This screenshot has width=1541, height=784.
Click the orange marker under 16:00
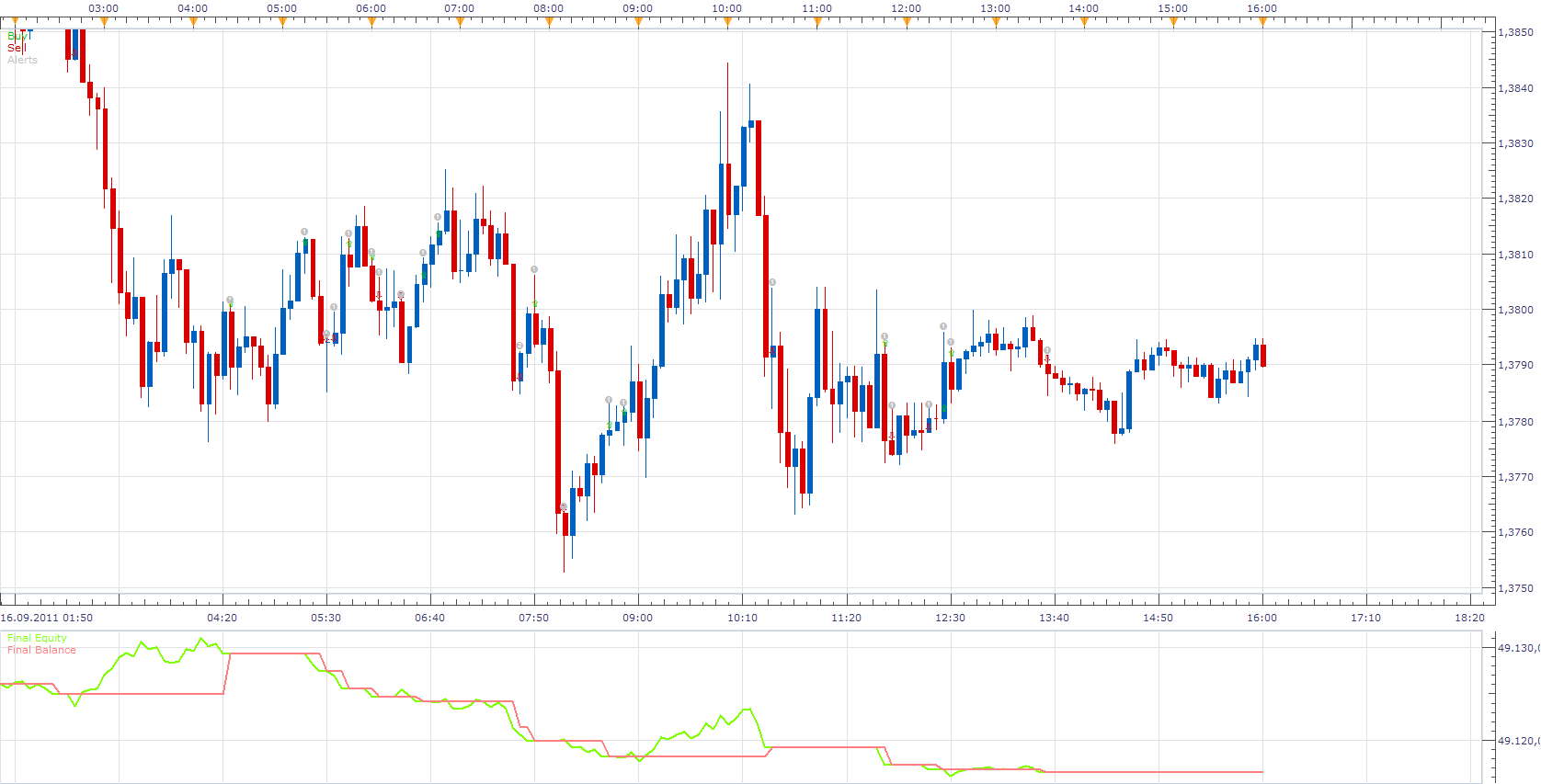click(x=1262, y=22)
